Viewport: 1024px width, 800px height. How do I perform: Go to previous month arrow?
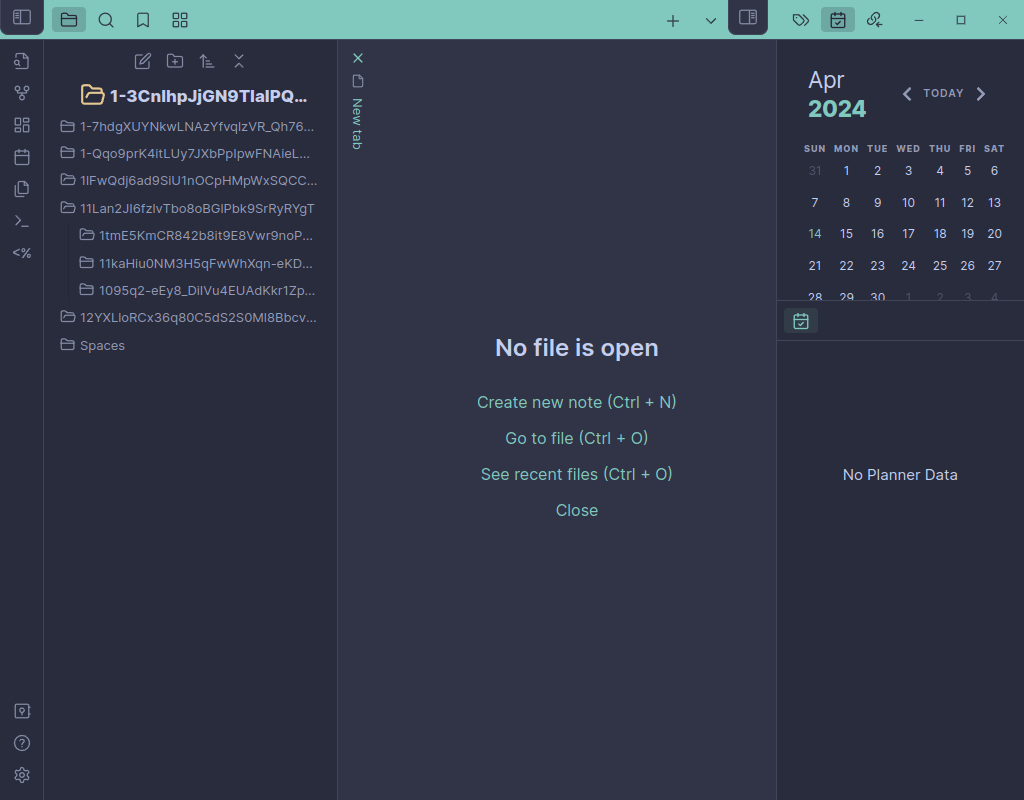[x=906, y=94]
